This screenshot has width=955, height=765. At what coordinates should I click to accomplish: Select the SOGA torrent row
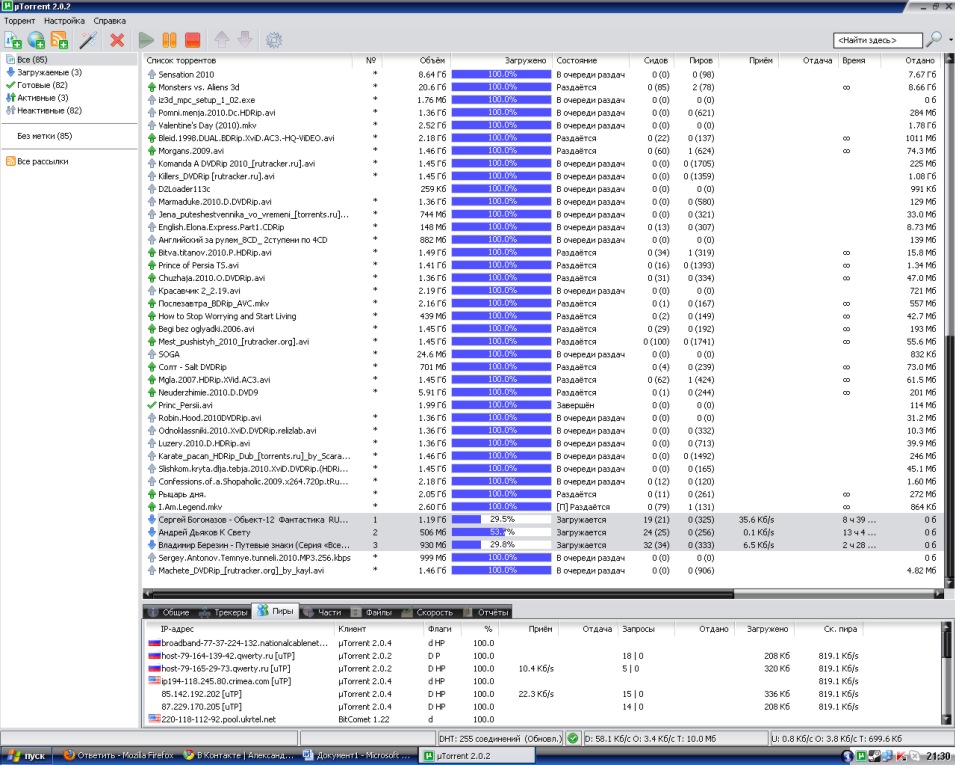pyautogui.click(x=542, y=354)
